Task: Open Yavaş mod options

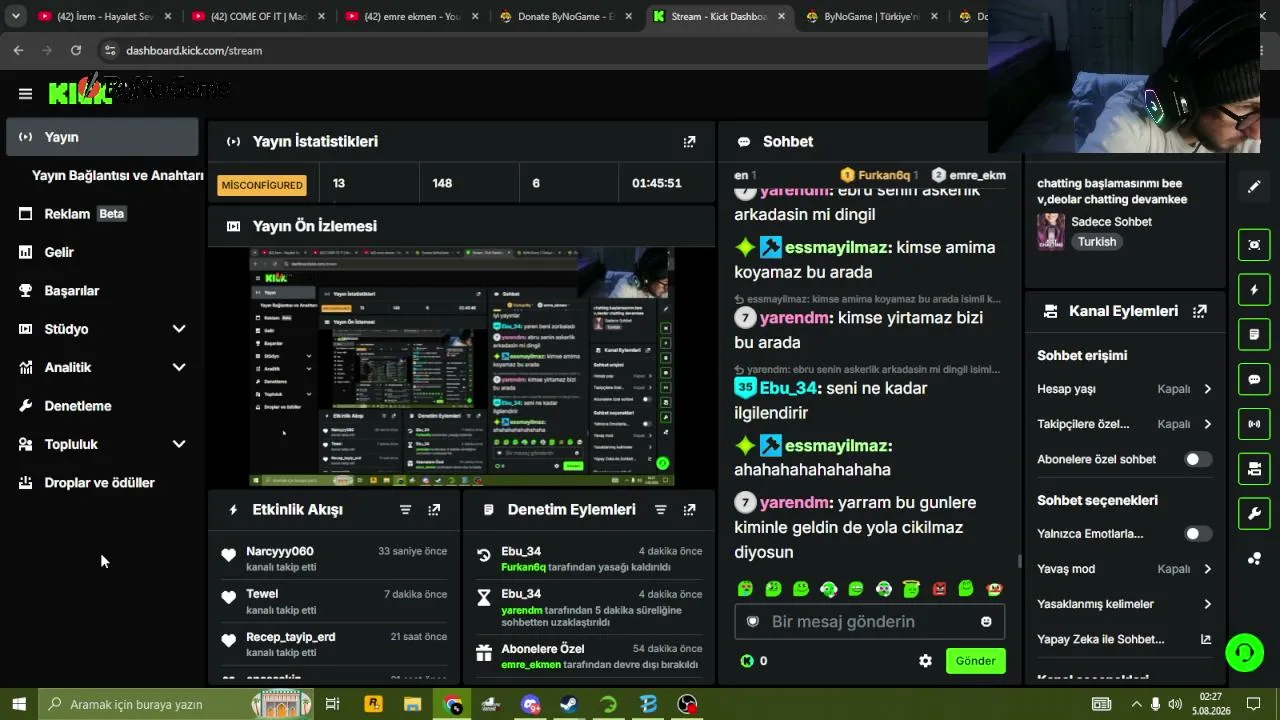Action: point(1124,569)
